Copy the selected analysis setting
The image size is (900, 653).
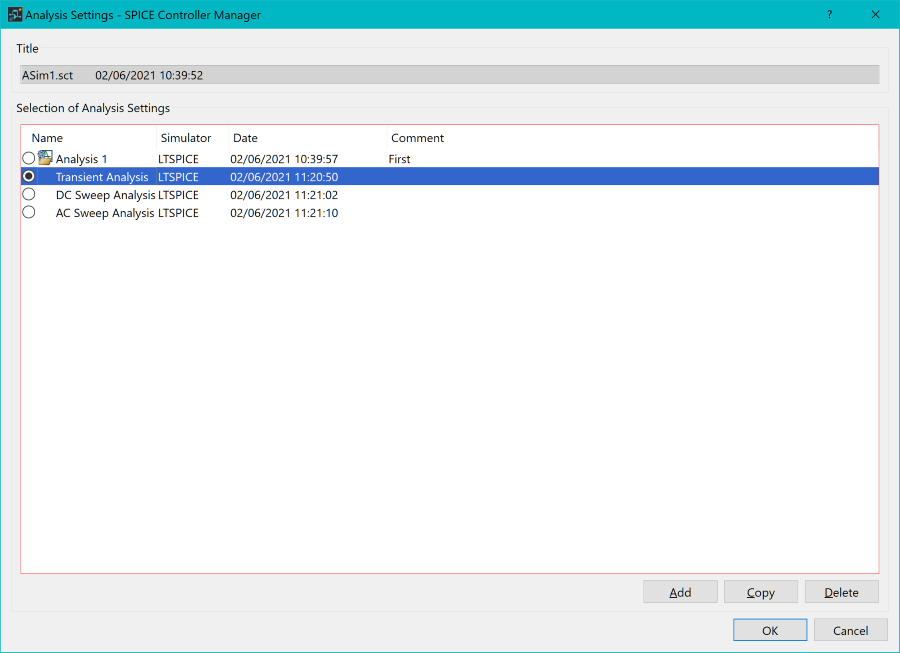pyautogui.click(x=760, y=592)
